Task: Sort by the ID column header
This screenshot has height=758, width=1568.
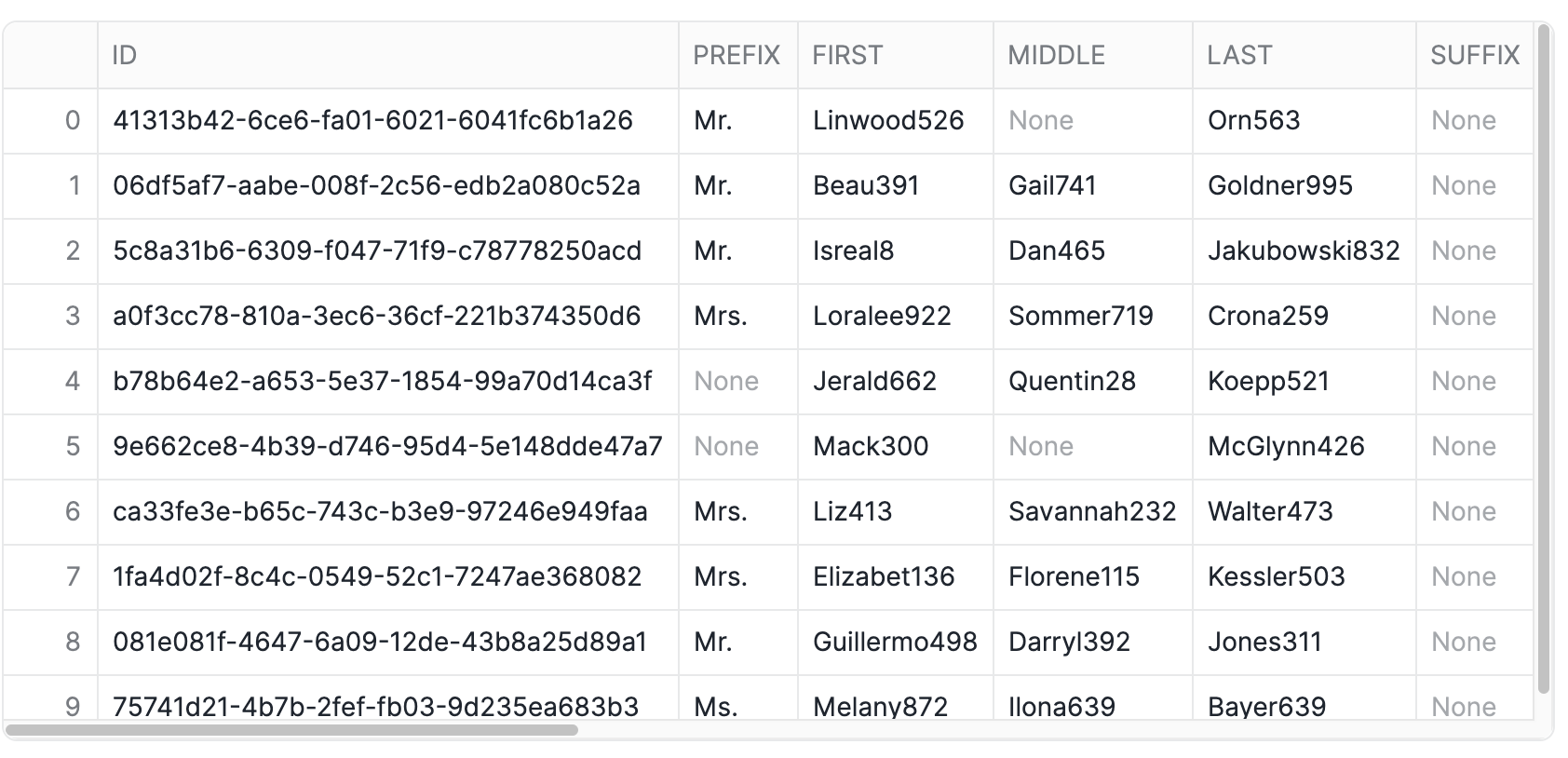Action: pos(388,56)
